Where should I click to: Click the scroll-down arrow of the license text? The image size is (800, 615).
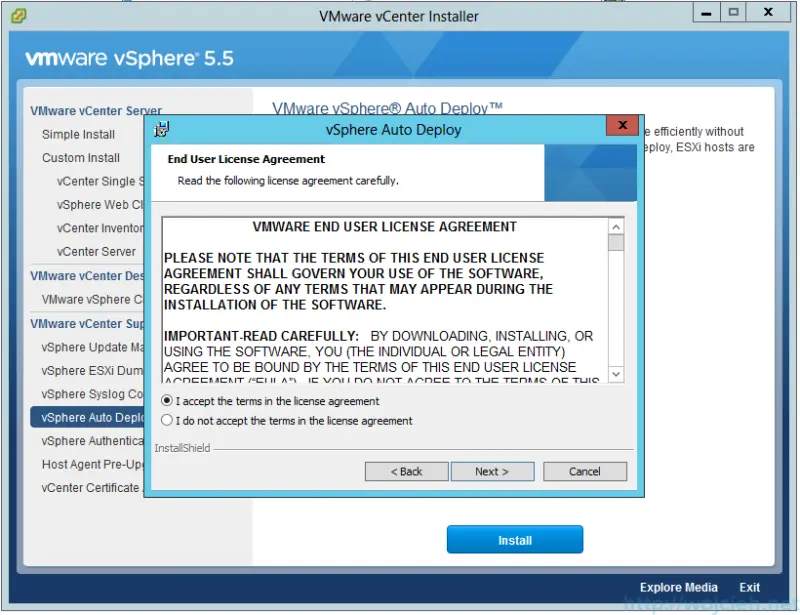point(616,376)
